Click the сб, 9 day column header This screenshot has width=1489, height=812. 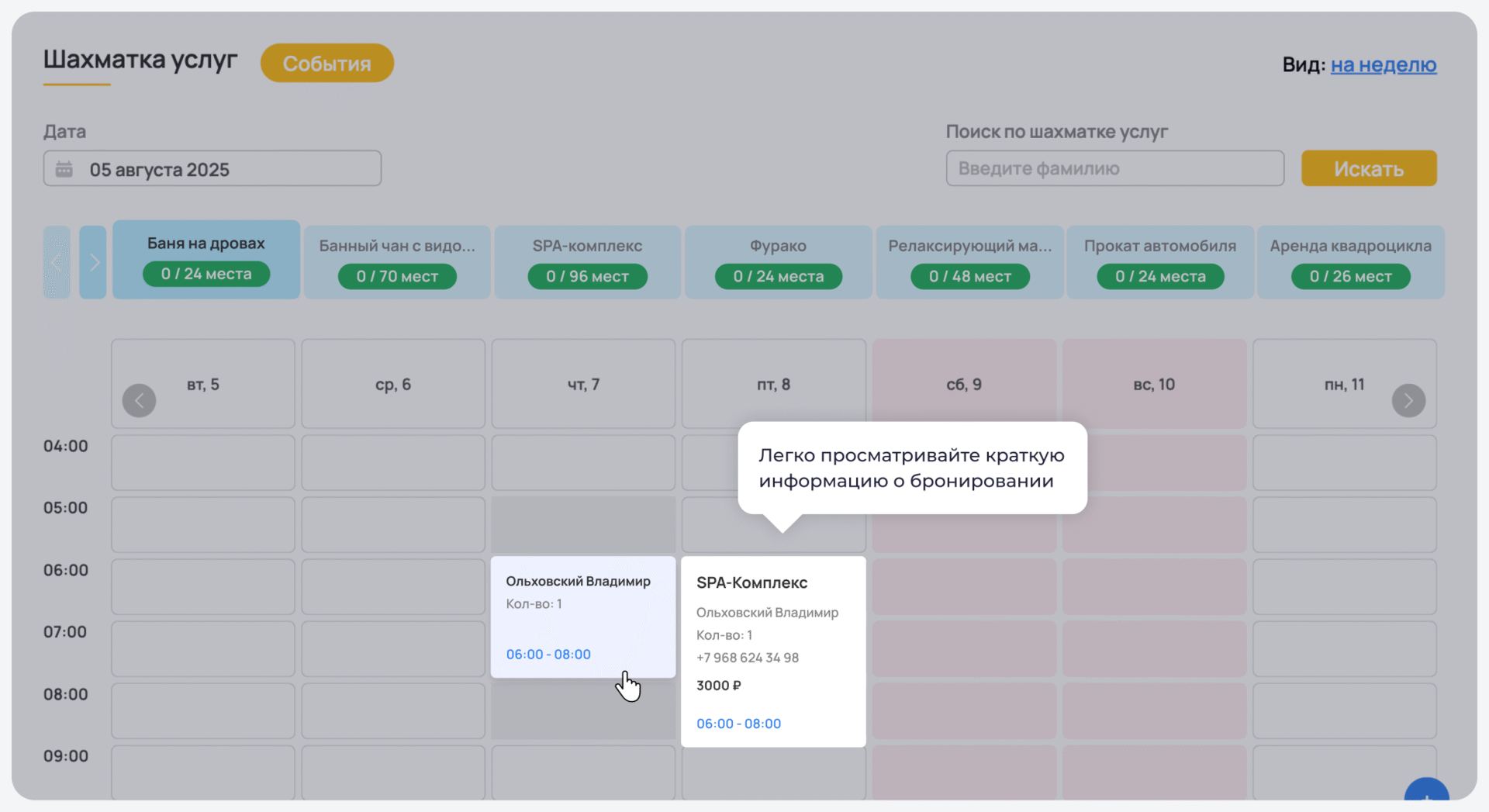click(x=964, y=385)
